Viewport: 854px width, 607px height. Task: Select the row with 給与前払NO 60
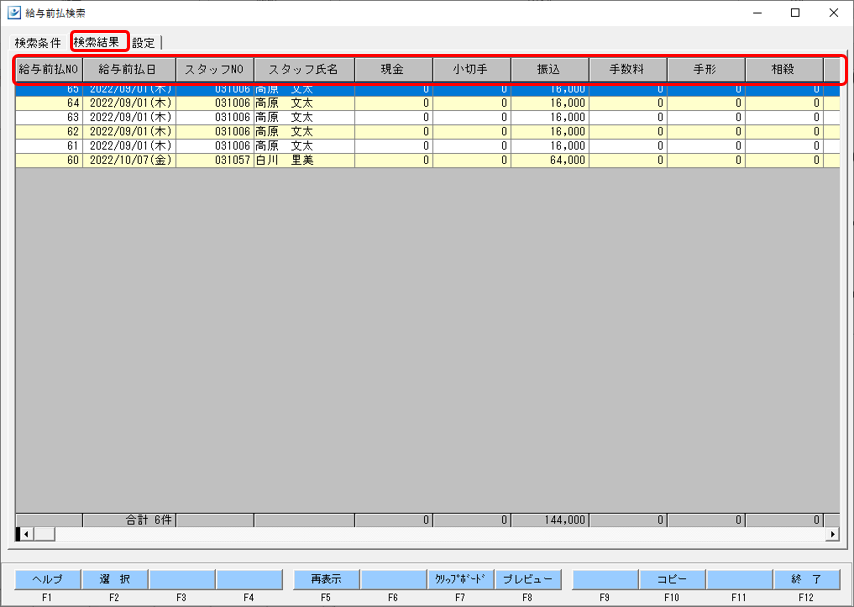(428, 160)
